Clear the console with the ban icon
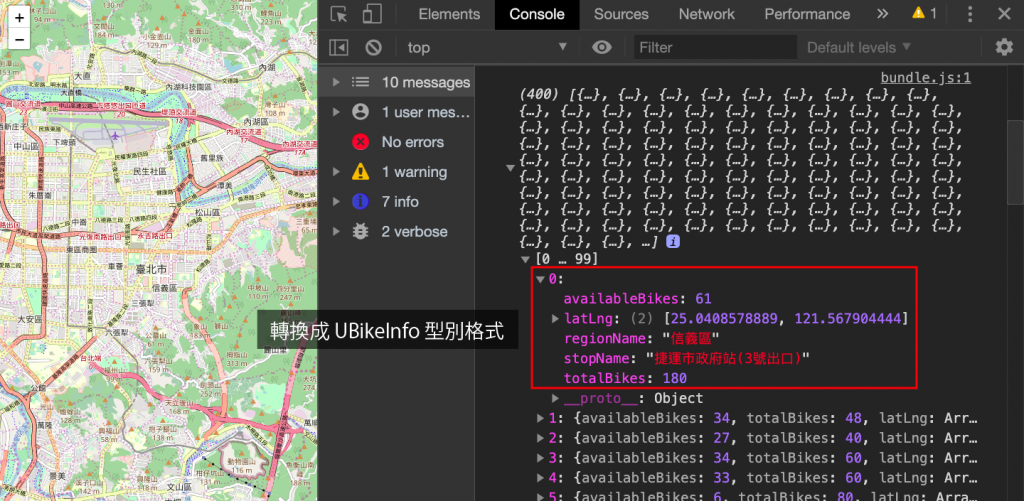 click(x=374, y=47)
